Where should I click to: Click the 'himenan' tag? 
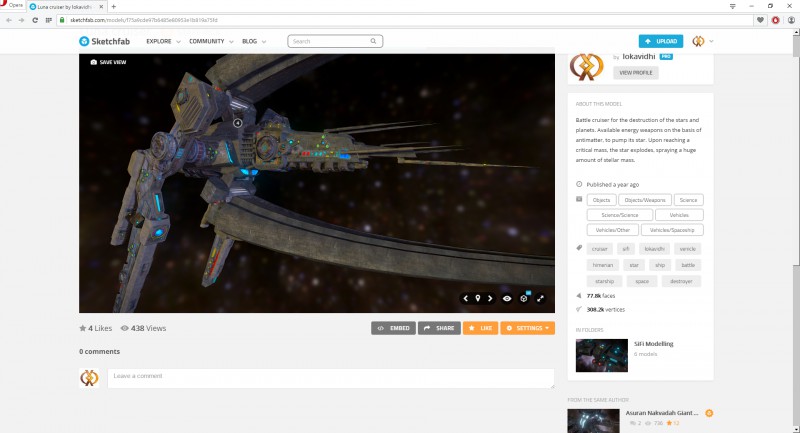[603, 265]
